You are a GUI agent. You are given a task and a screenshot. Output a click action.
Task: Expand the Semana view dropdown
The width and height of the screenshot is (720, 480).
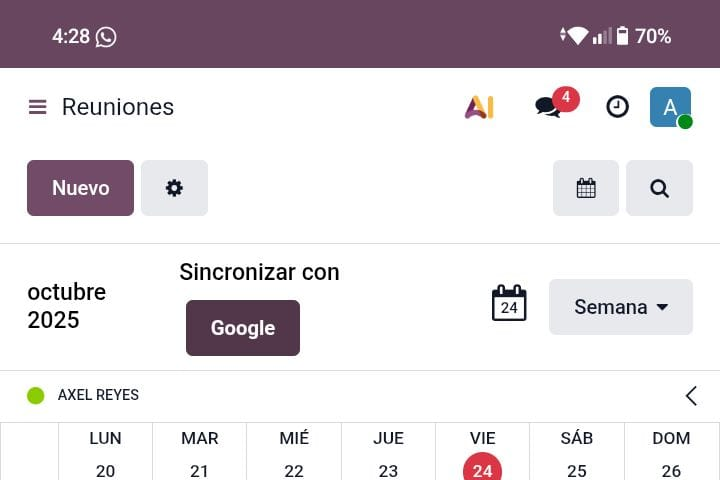tap(620, 307)
